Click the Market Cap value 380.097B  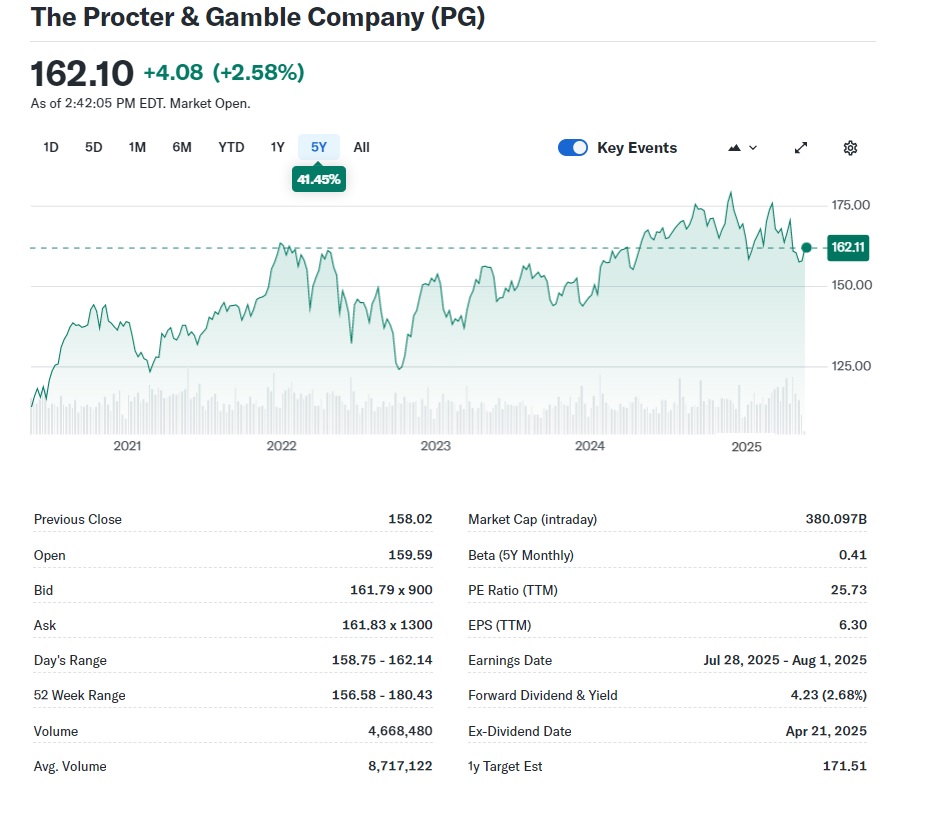point(836,519)
